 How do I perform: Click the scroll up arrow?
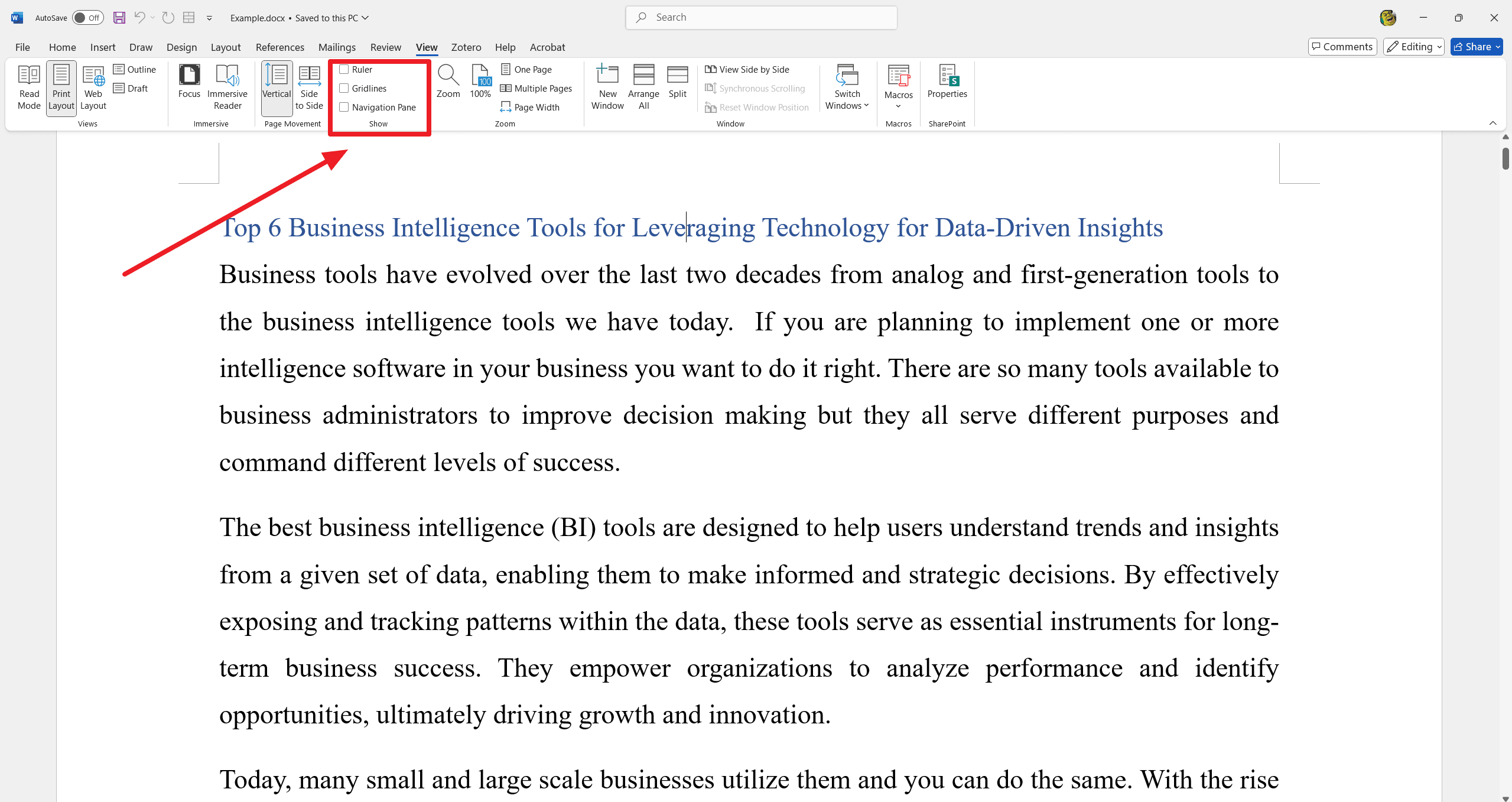point(1506,137)
